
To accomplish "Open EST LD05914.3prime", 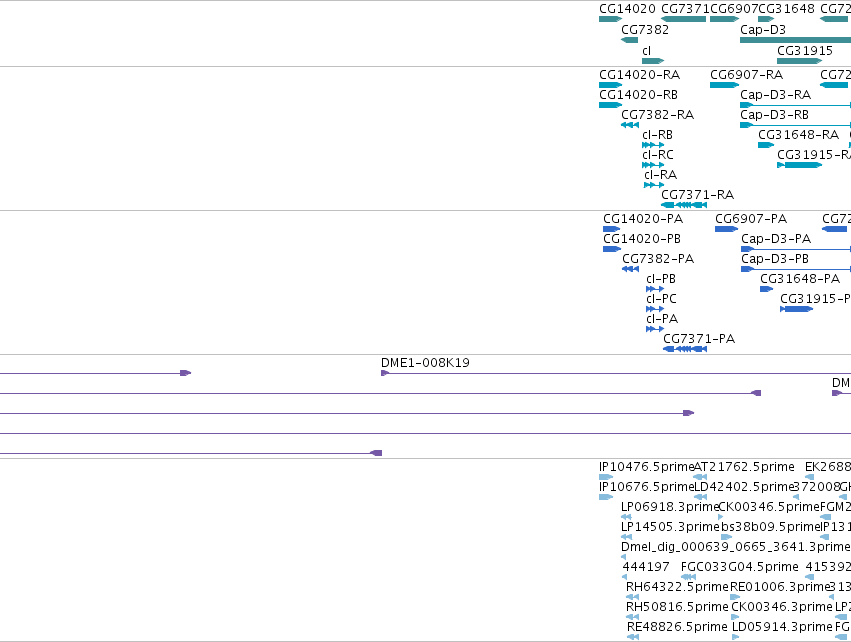I will 782,627.
